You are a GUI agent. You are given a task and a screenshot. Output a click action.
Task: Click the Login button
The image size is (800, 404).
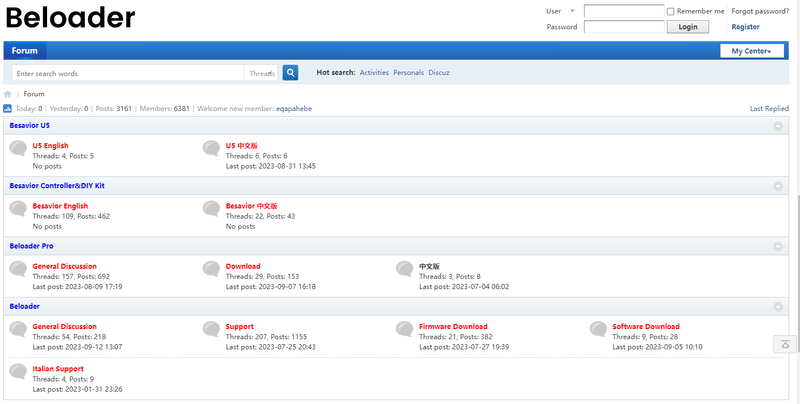coord(688,27)
